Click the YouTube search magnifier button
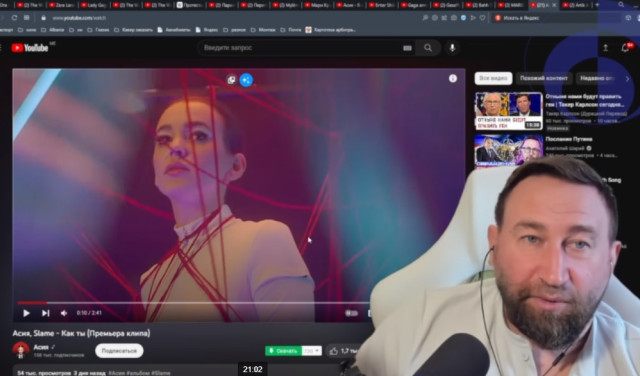Screen dimensions: 640x376 [x=428, y=48]
